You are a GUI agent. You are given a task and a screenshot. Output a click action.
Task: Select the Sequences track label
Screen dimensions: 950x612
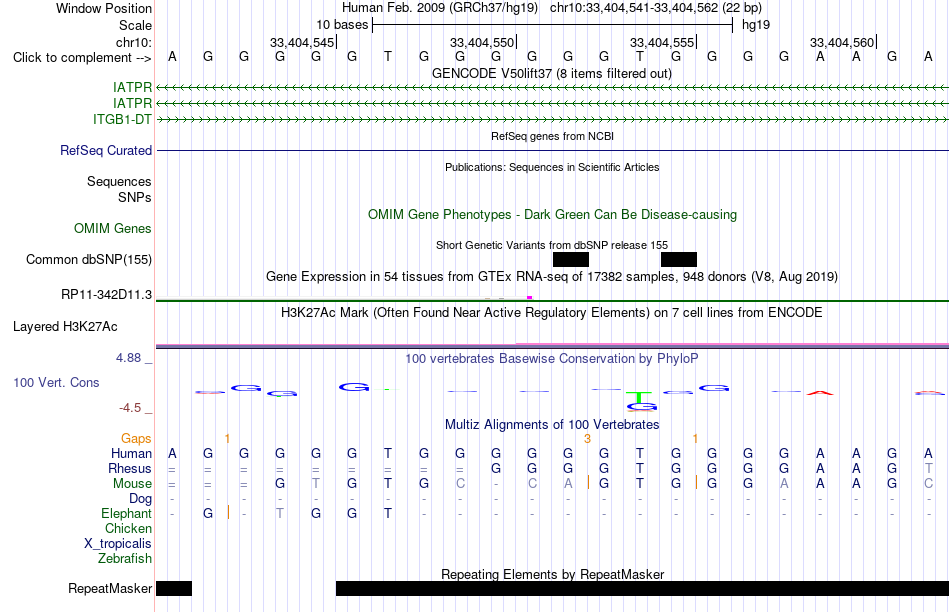(x=119, y=181)
